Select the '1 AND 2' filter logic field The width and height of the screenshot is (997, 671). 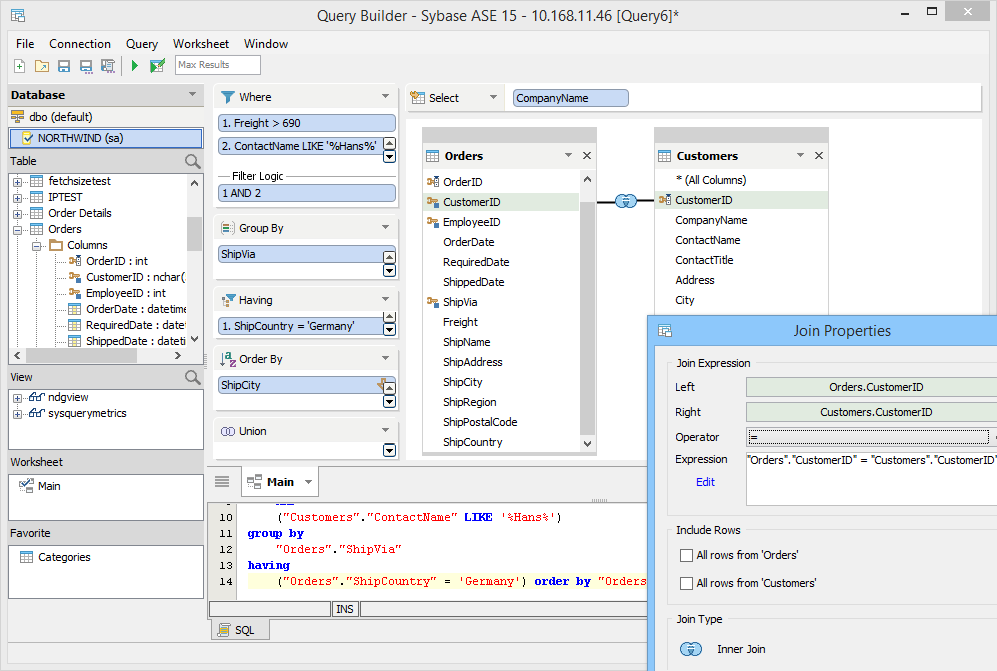[306, 193]
